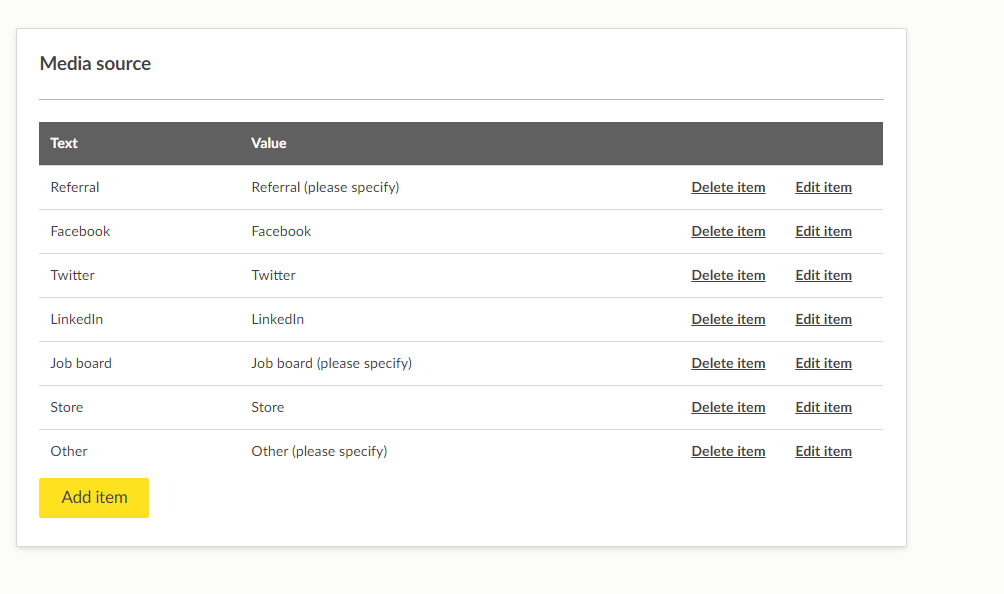Image resolution: width=1004 pixels, height=594 pixels.
Task: Delete the Store item
Action: pyautogui.click(x=728, y=407)
